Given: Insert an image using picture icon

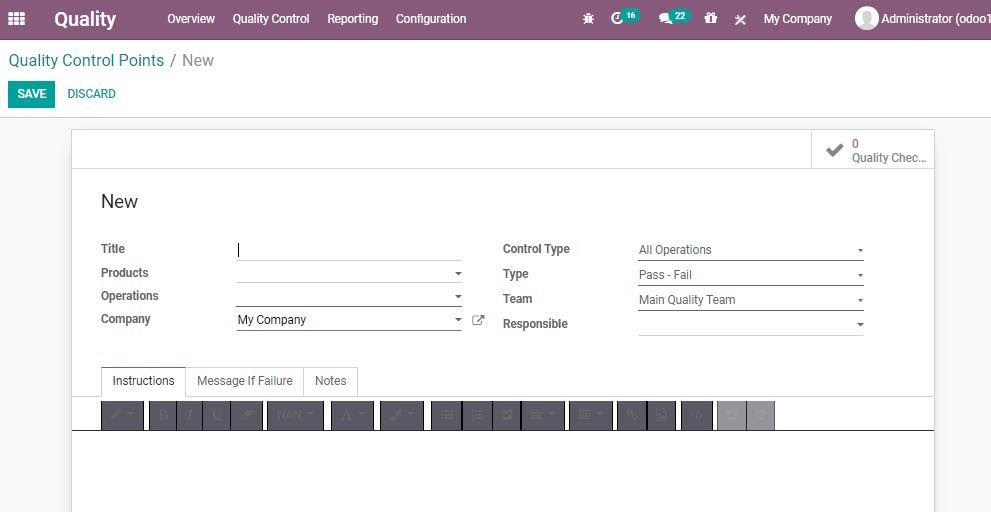Looking at the screenshot, I should coord(661,415).
